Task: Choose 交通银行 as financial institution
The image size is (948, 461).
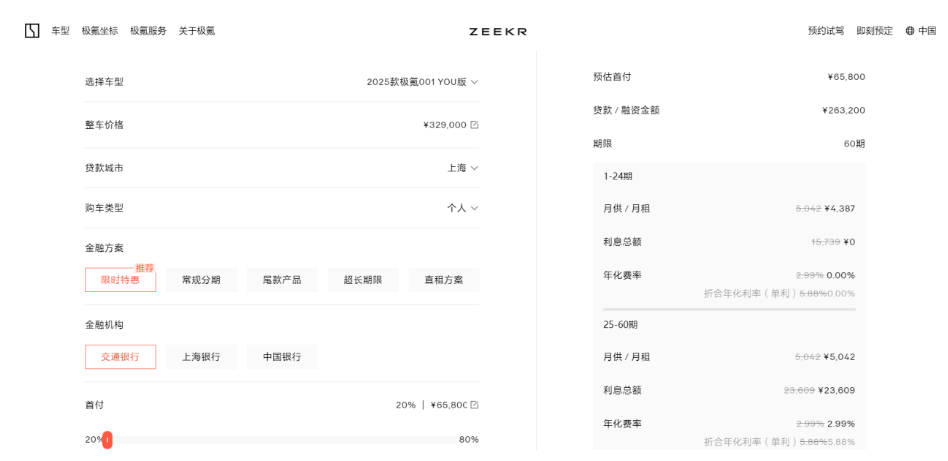Action: click(x=120, y=357)
